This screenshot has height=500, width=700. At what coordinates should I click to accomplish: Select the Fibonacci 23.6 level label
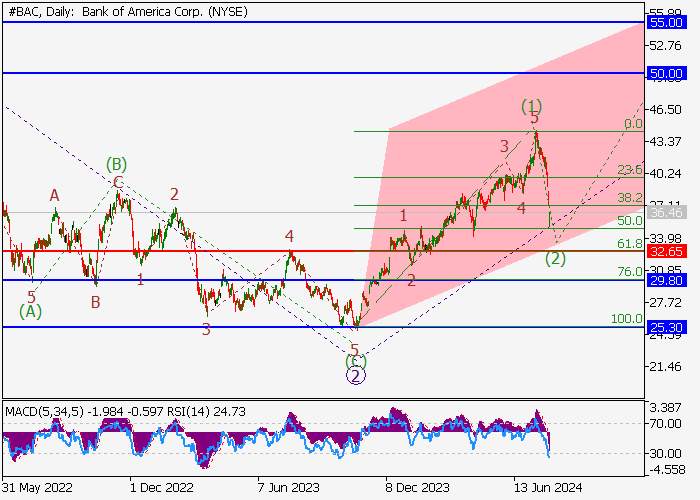[630, 170]
